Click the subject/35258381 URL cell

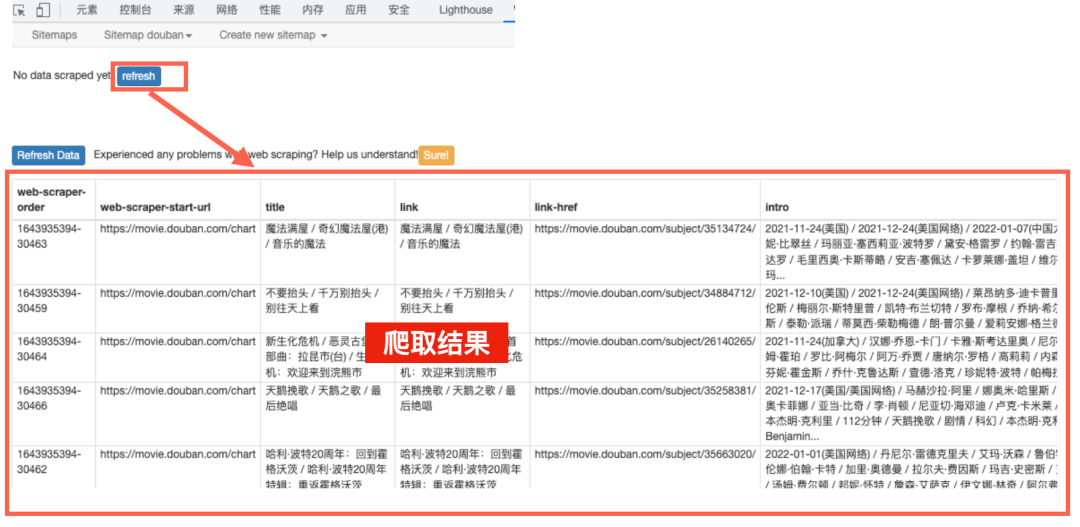[644, 391]
